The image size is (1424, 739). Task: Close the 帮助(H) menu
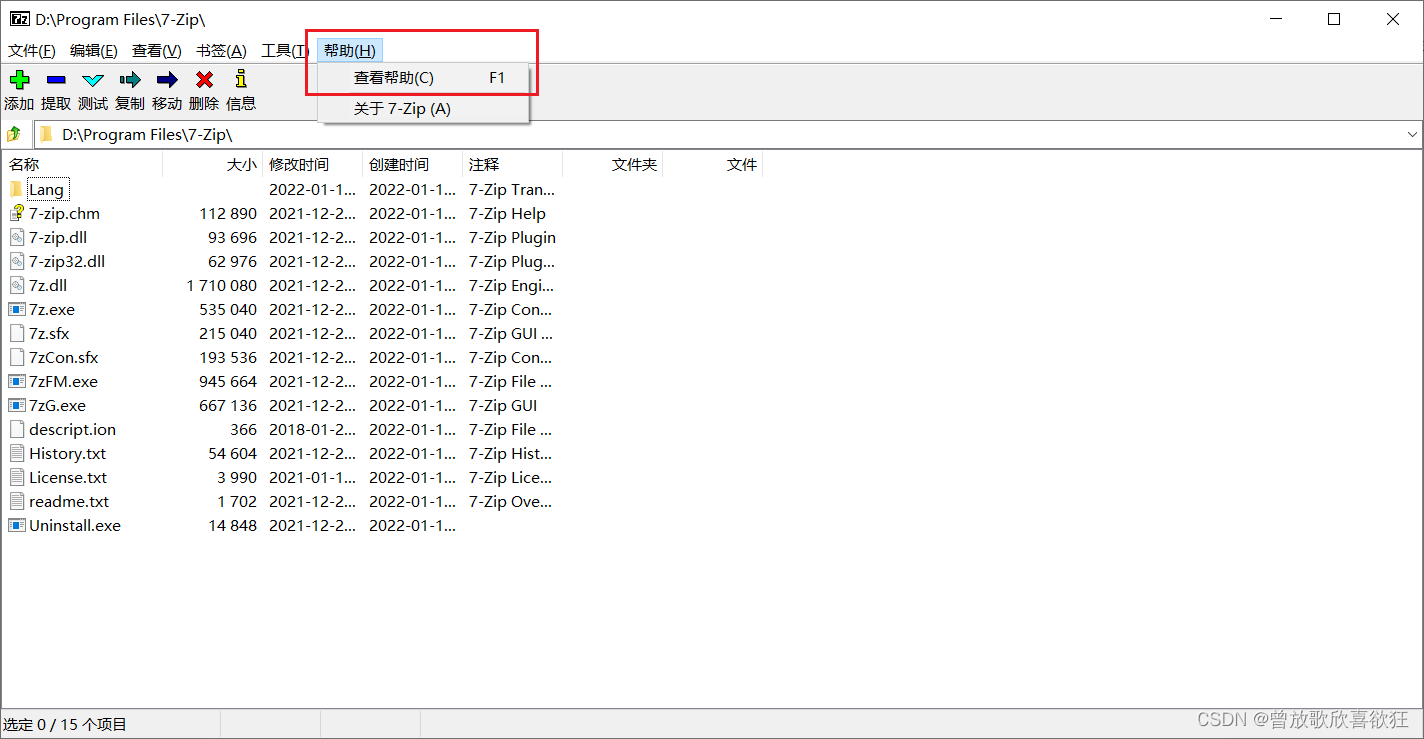point(350,51)
